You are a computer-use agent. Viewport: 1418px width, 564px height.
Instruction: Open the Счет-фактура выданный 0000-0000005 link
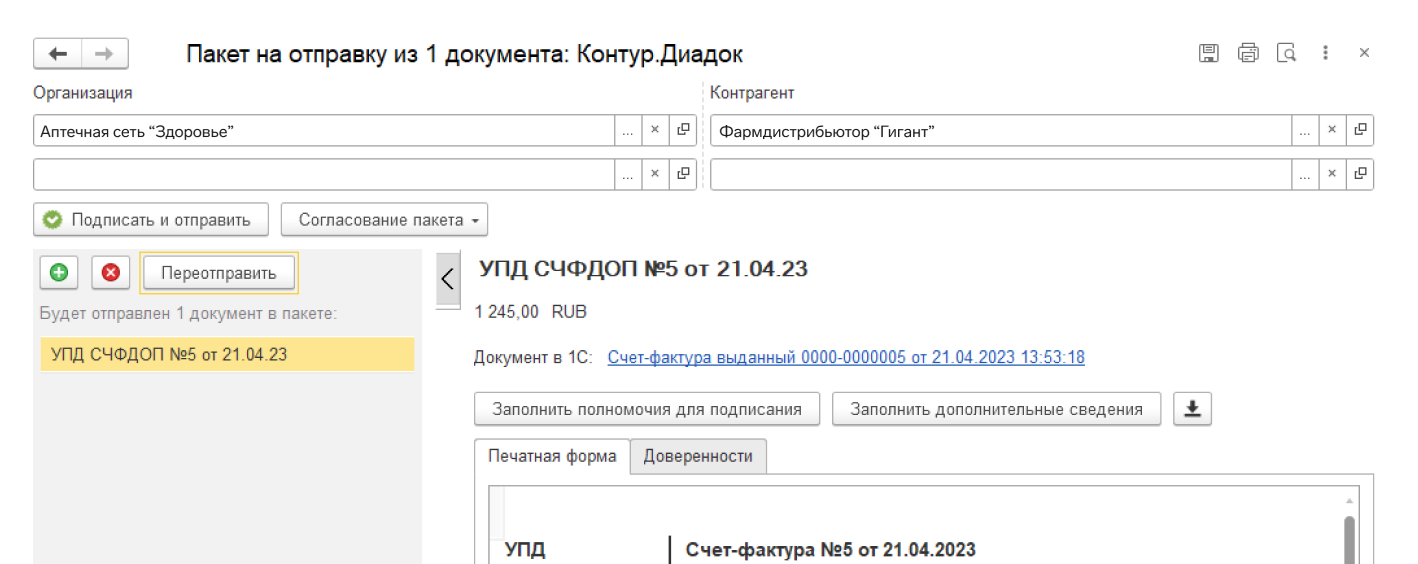(x=845, y=357)
